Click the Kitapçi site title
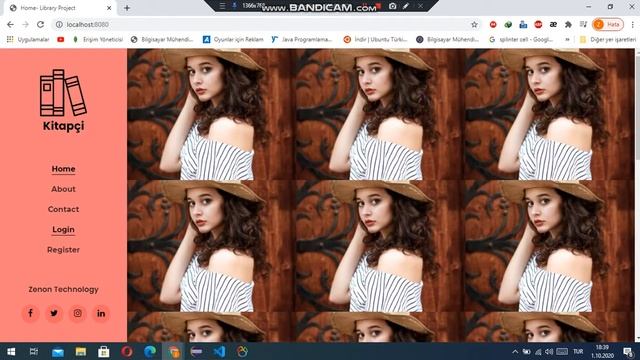This screenshot has width=640, height=360. click(x=63, y=126)
